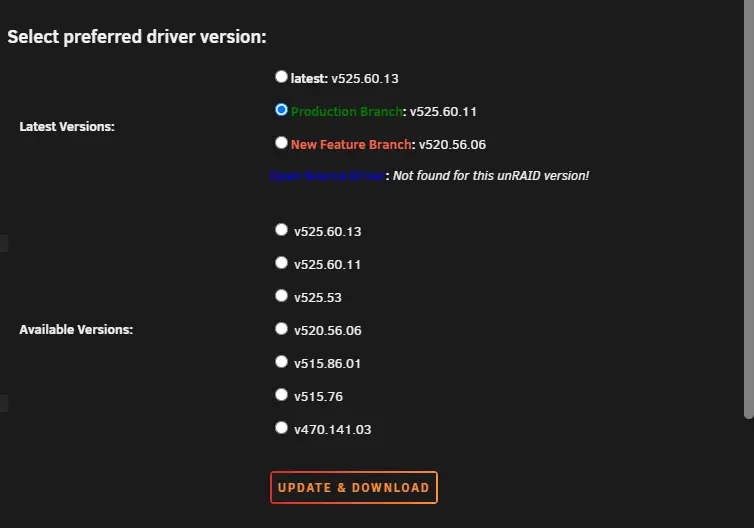
Task: Select the v515.86.01 driver radio button
Action: [281, 361]
